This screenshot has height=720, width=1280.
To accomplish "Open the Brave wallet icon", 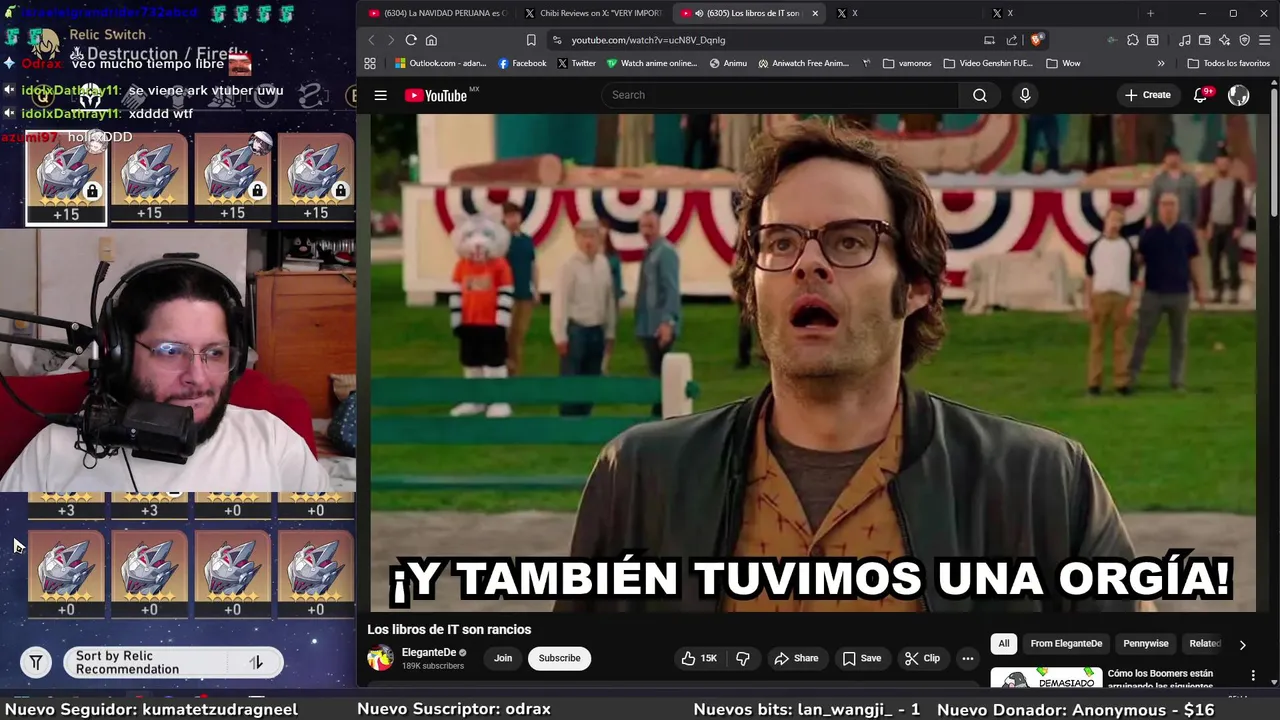I will pos(1205,40).
